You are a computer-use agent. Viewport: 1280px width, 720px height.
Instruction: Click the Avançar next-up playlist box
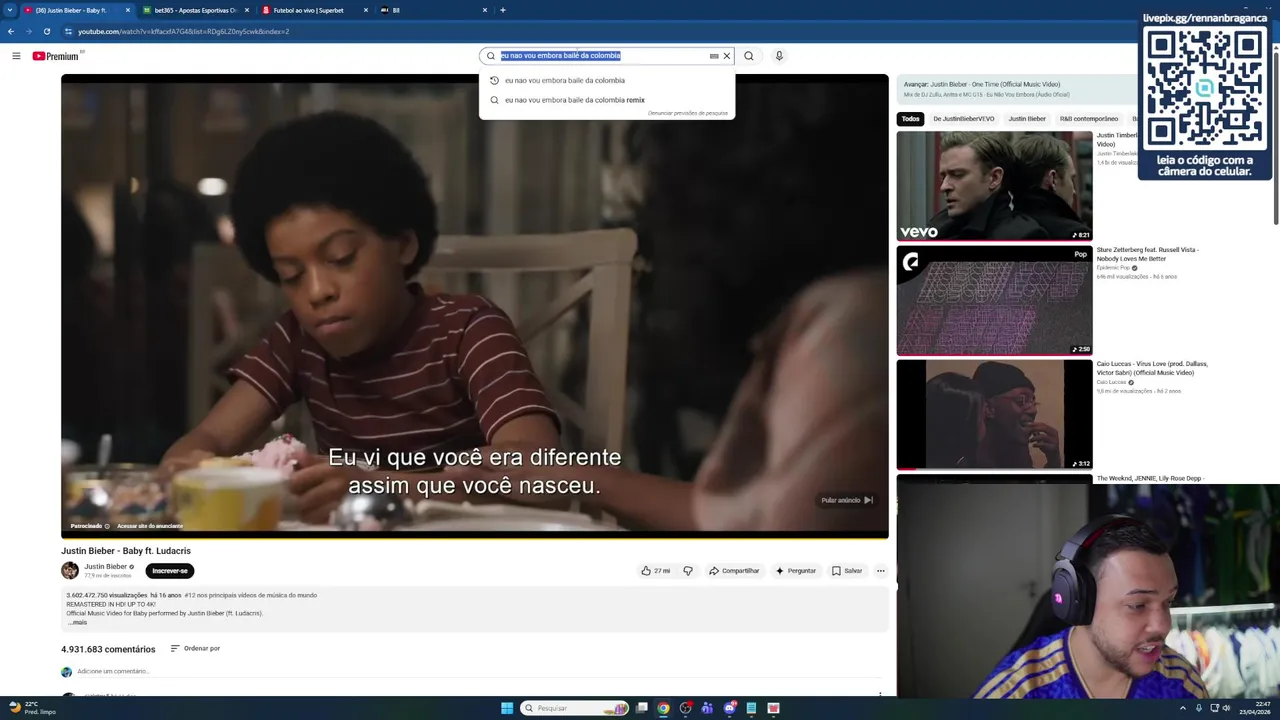[x=1016, y=89]
